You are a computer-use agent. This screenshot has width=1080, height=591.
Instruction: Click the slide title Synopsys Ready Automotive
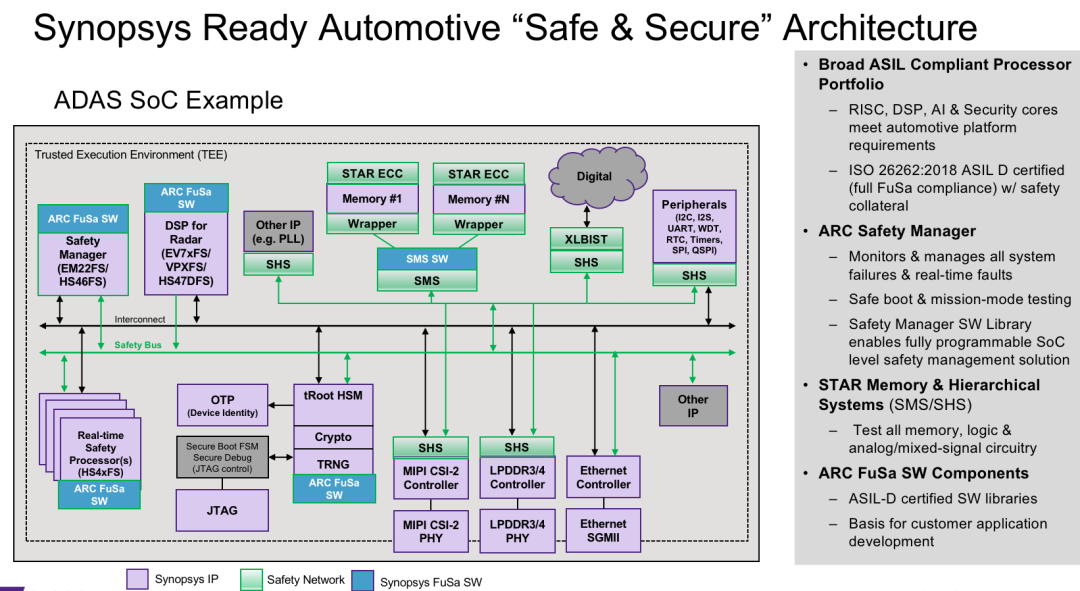tap(505, 28)
